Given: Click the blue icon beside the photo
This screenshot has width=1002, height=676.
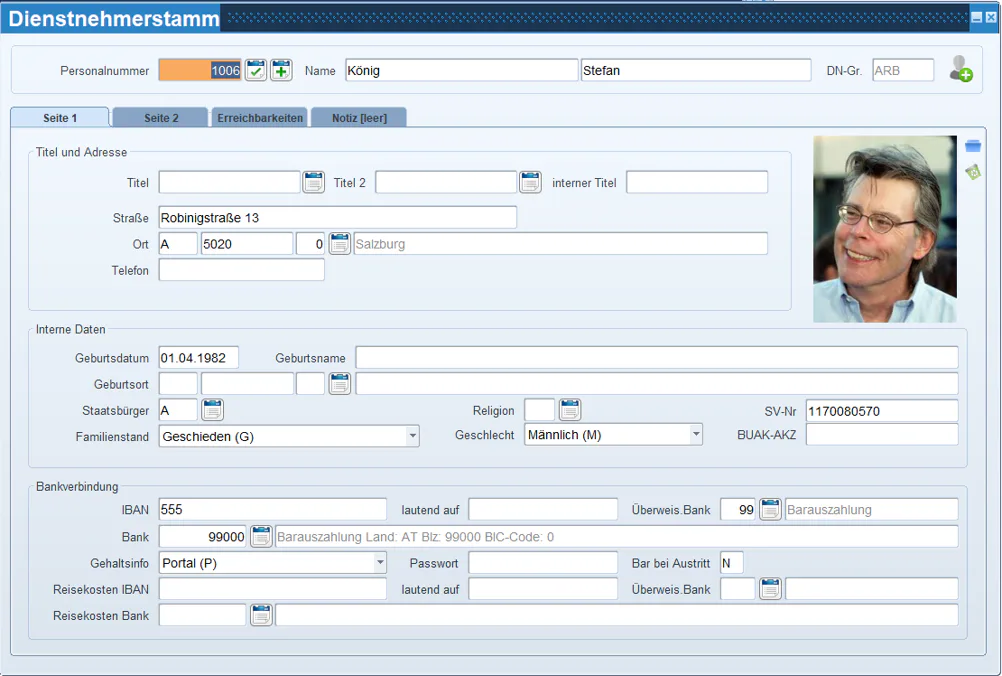Looking at the screenshot, I should (x=973, y=146).
